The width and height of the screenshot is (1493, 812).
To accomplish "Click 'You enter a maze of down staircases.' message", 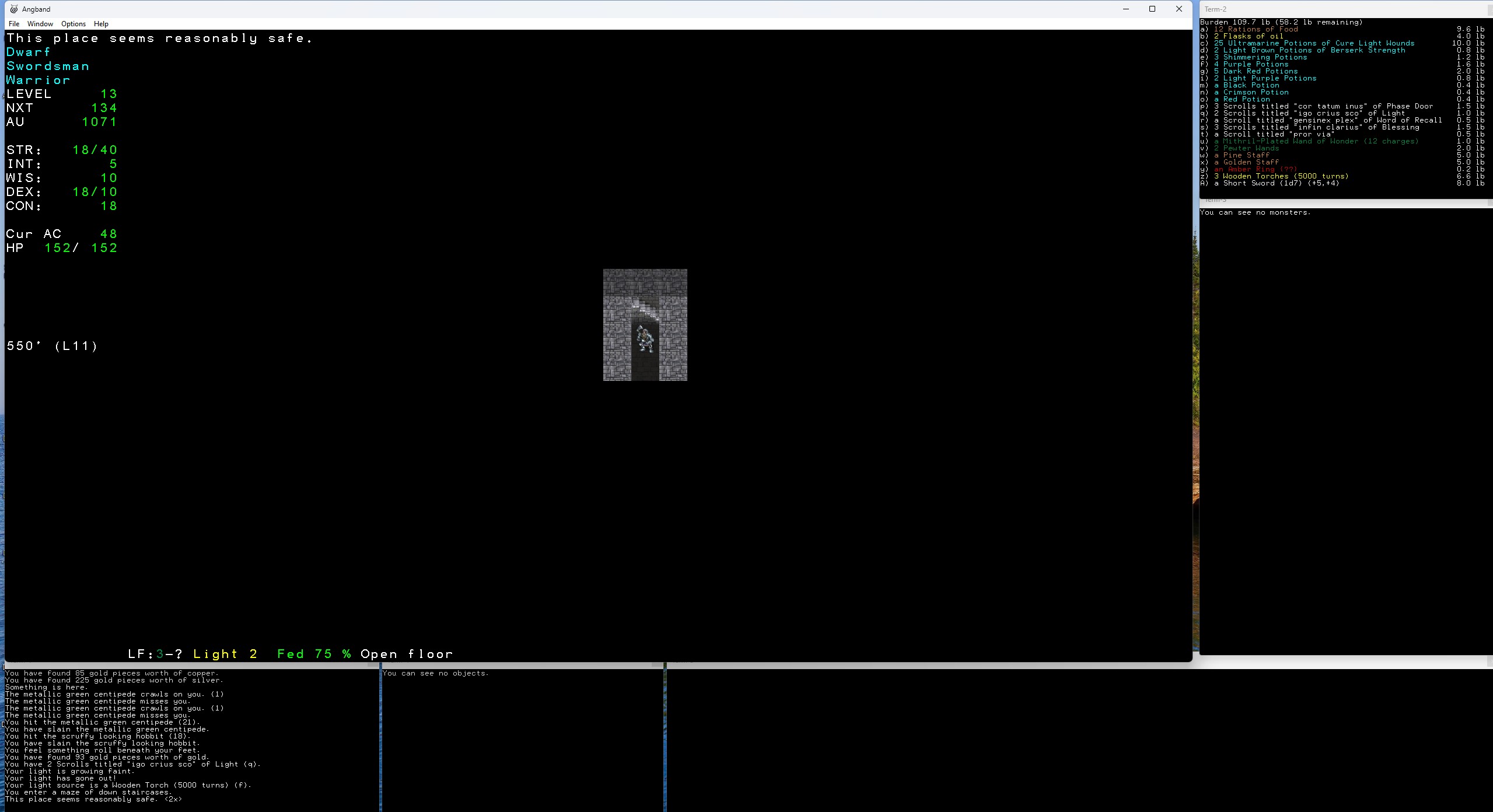I will coord(89,792).
